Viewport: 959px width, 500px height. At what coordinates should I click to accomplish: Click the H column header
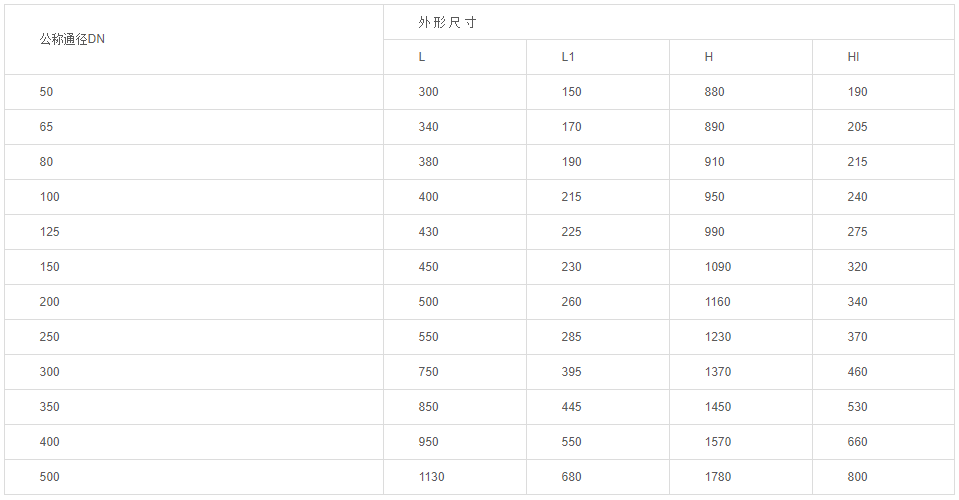[x=709, y=57]
